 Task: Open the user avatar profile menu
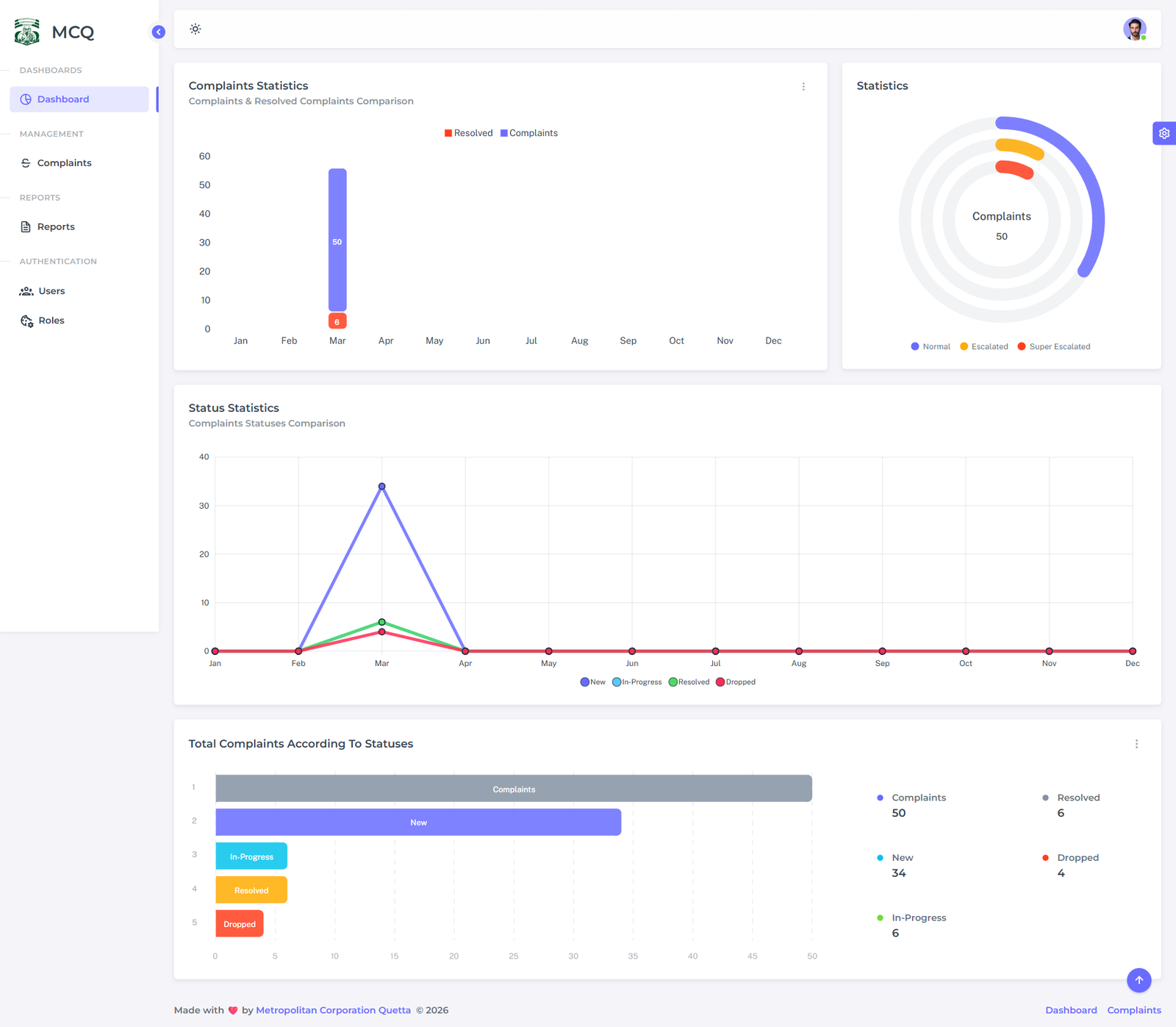[x=1134, y=29]
